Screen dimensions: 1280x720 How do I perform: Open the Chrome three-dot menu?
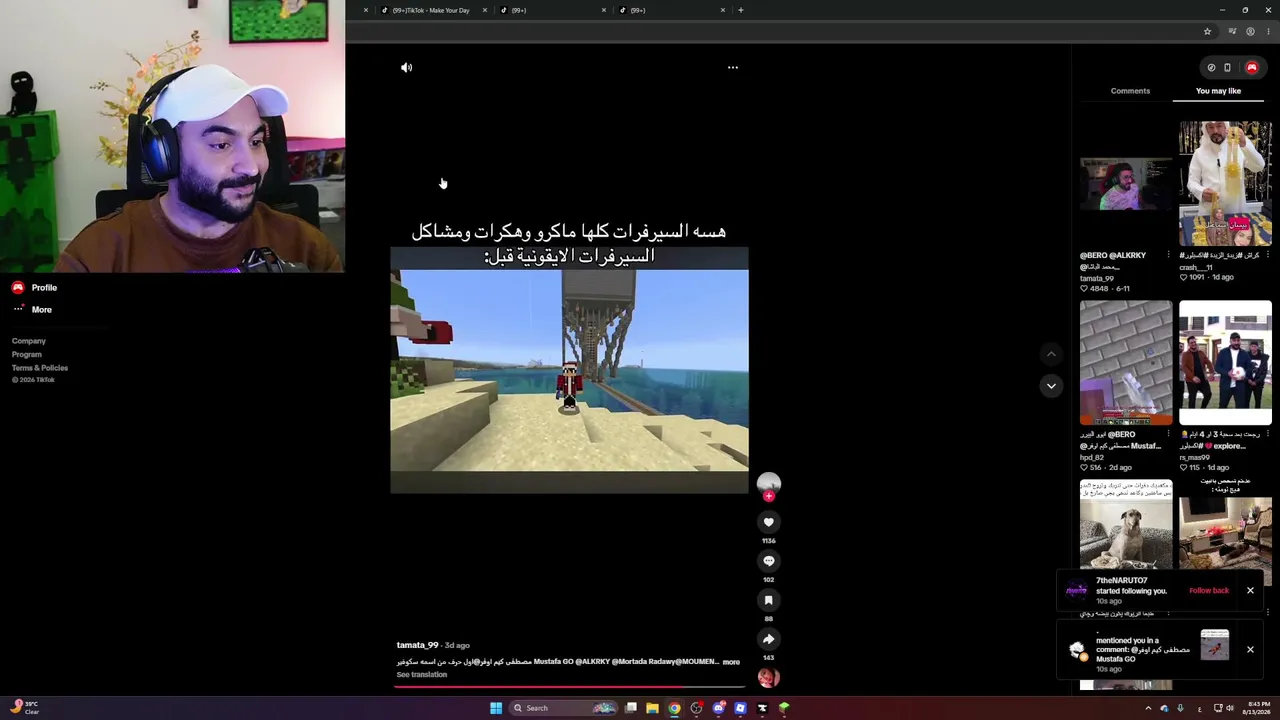1267,32
